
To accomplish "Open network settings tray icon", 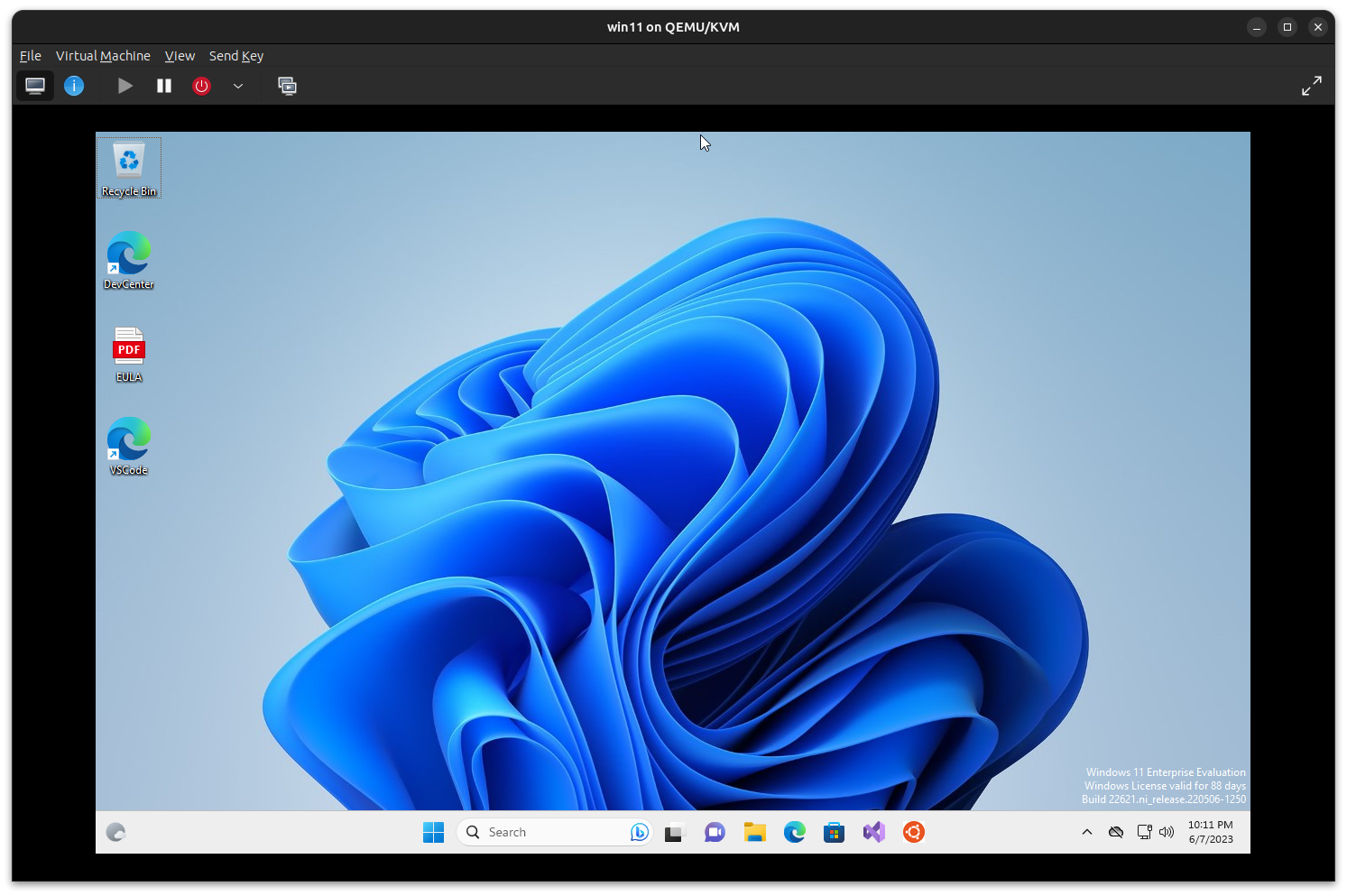I will click(x=1144, y=832).
